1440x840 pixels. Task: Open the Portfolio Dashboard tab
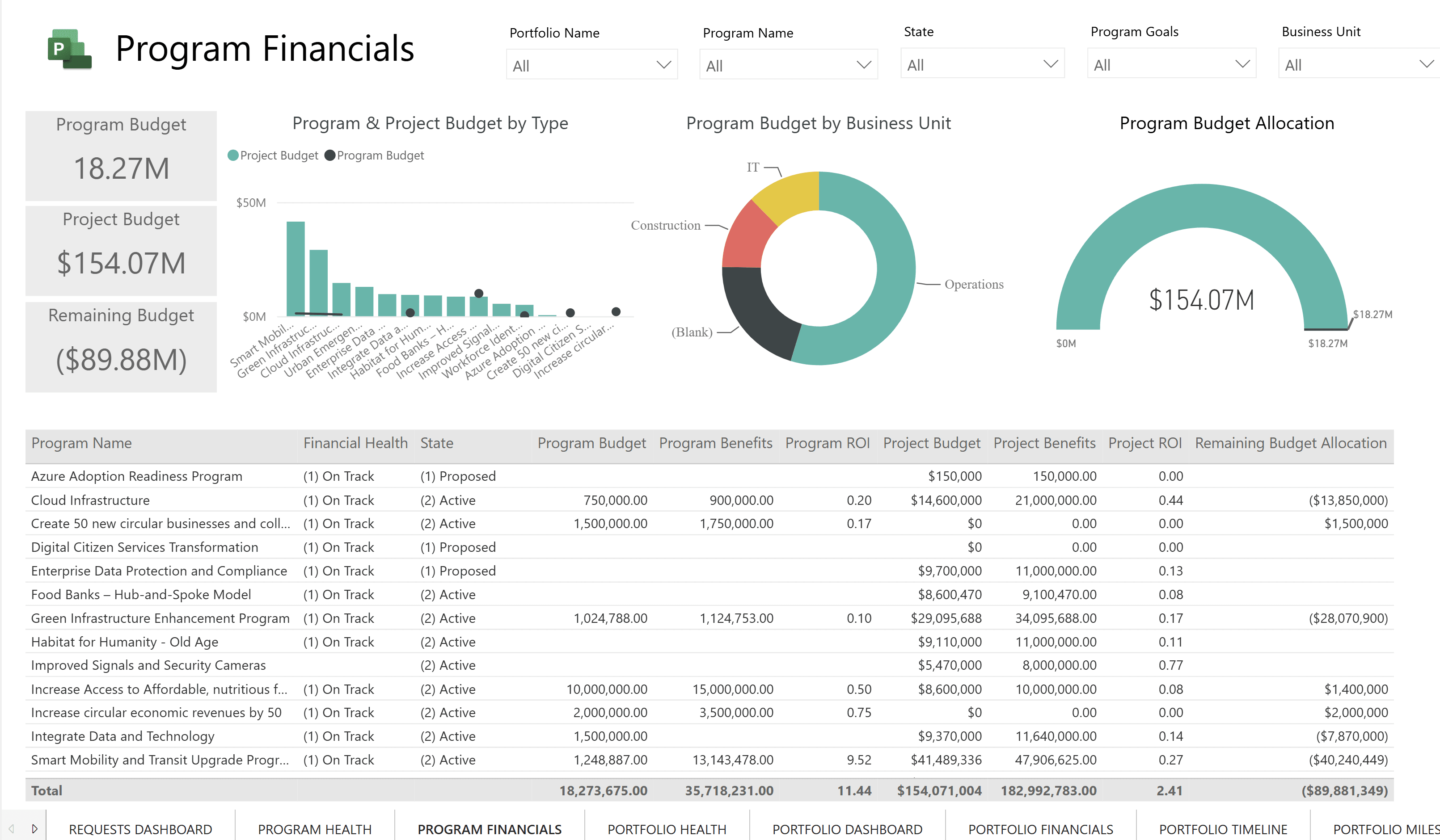(848, 829)
